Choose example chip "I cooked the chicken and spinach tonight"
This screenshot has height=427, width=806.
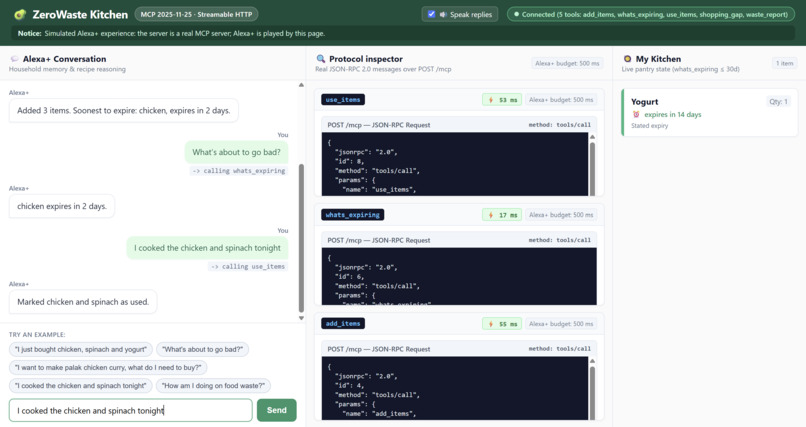tap(81, 385)
